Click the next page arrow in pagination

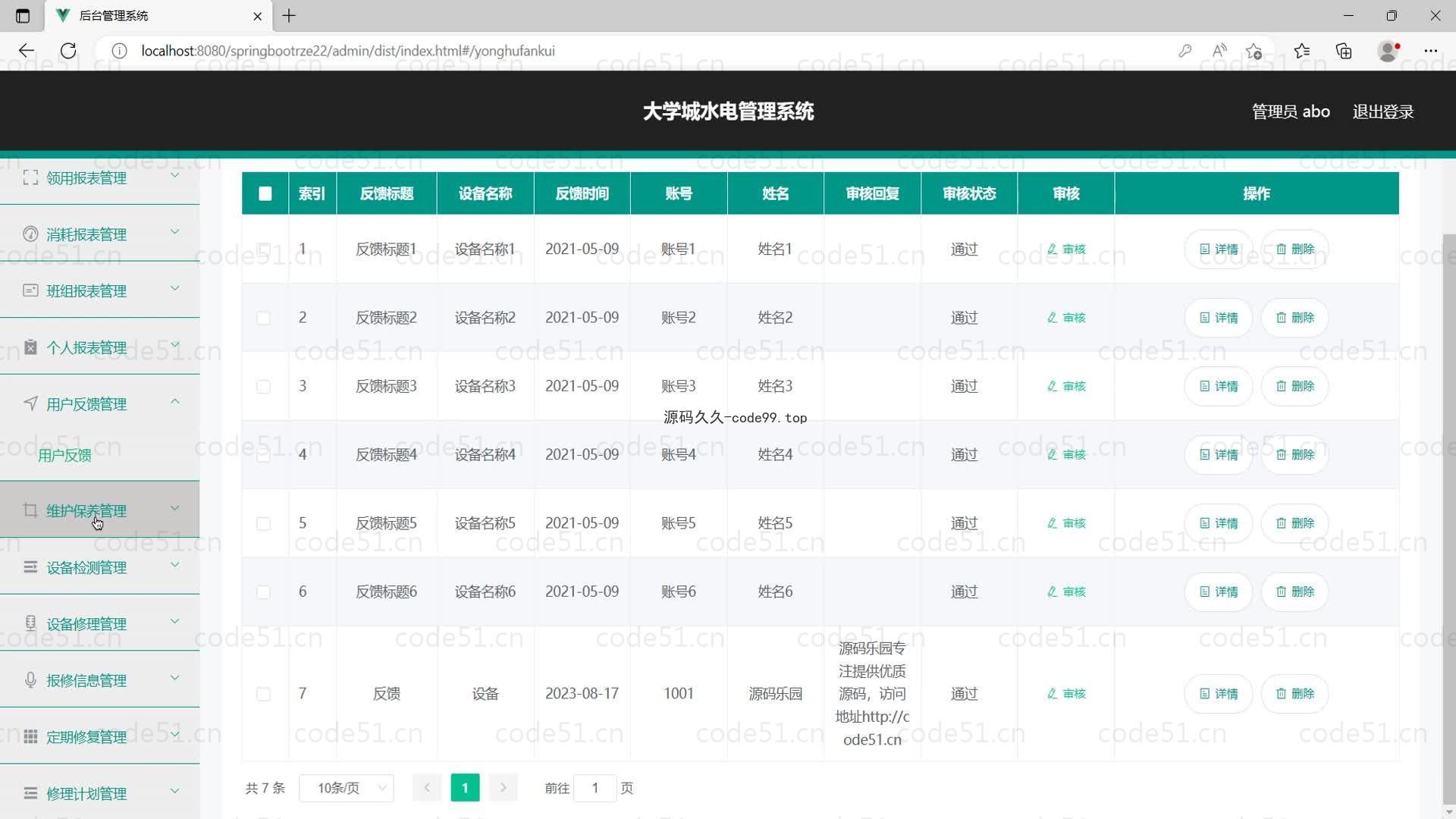click(x=503, y=788)
